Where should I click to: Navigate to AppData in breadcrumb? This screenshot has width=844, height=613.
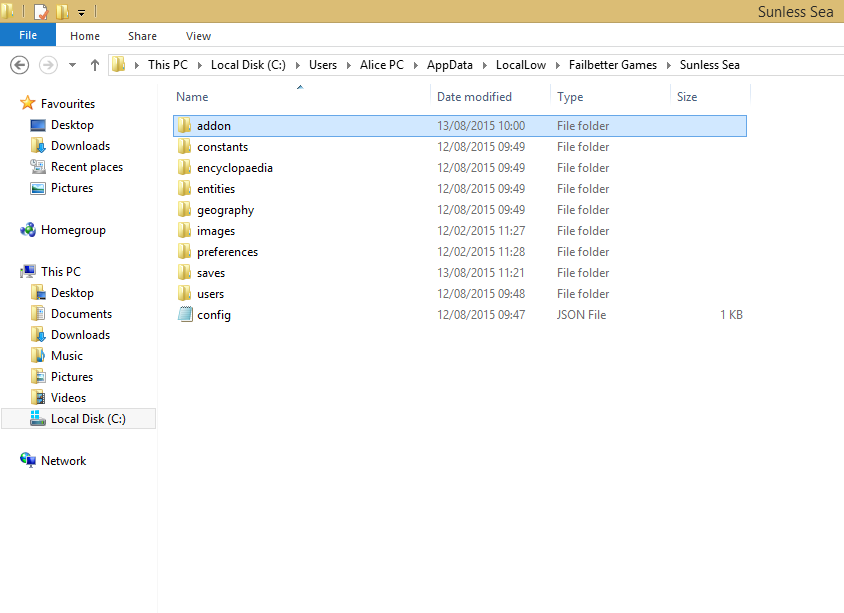449,65
